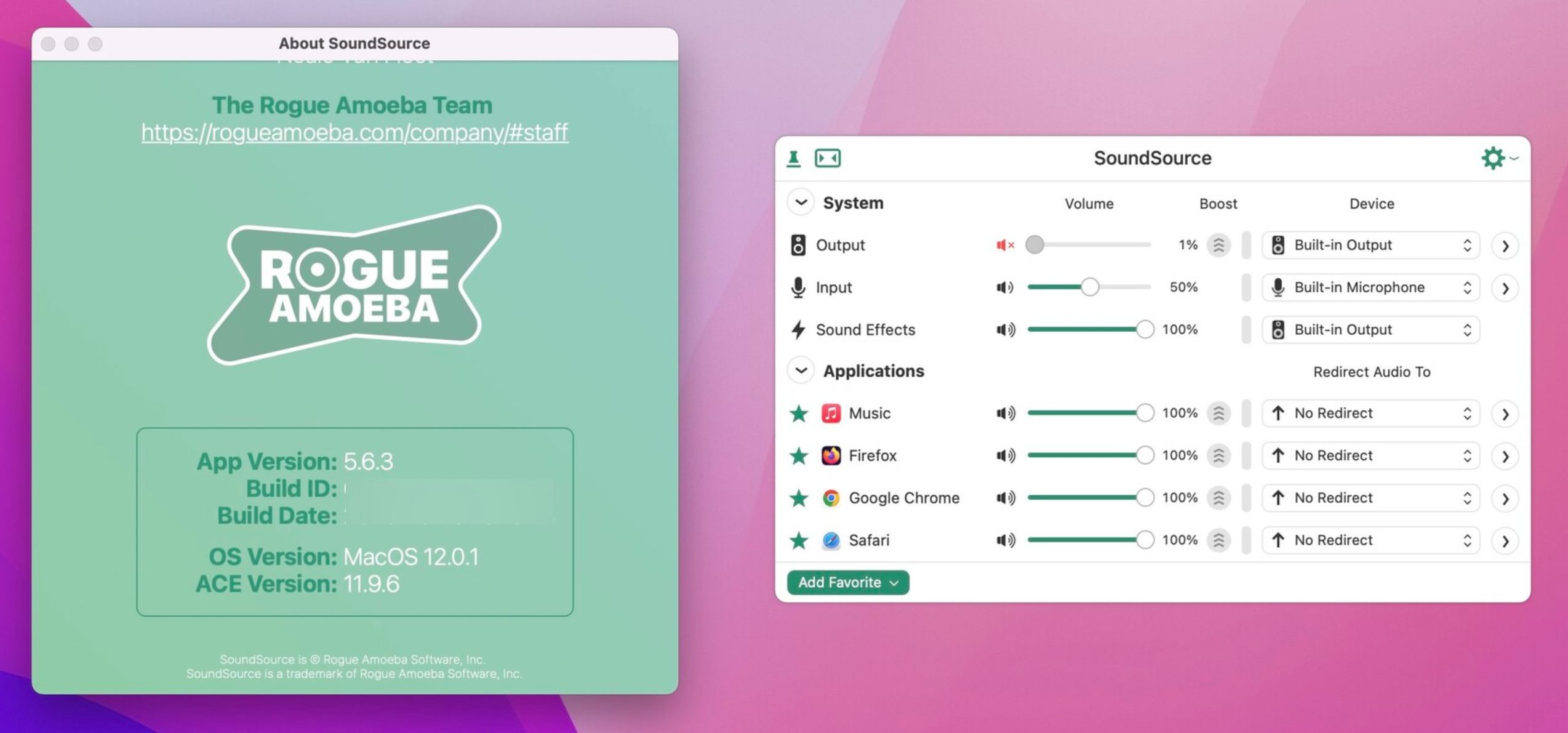
Task: Open Output device dropdown
Action: point(1371,245)
